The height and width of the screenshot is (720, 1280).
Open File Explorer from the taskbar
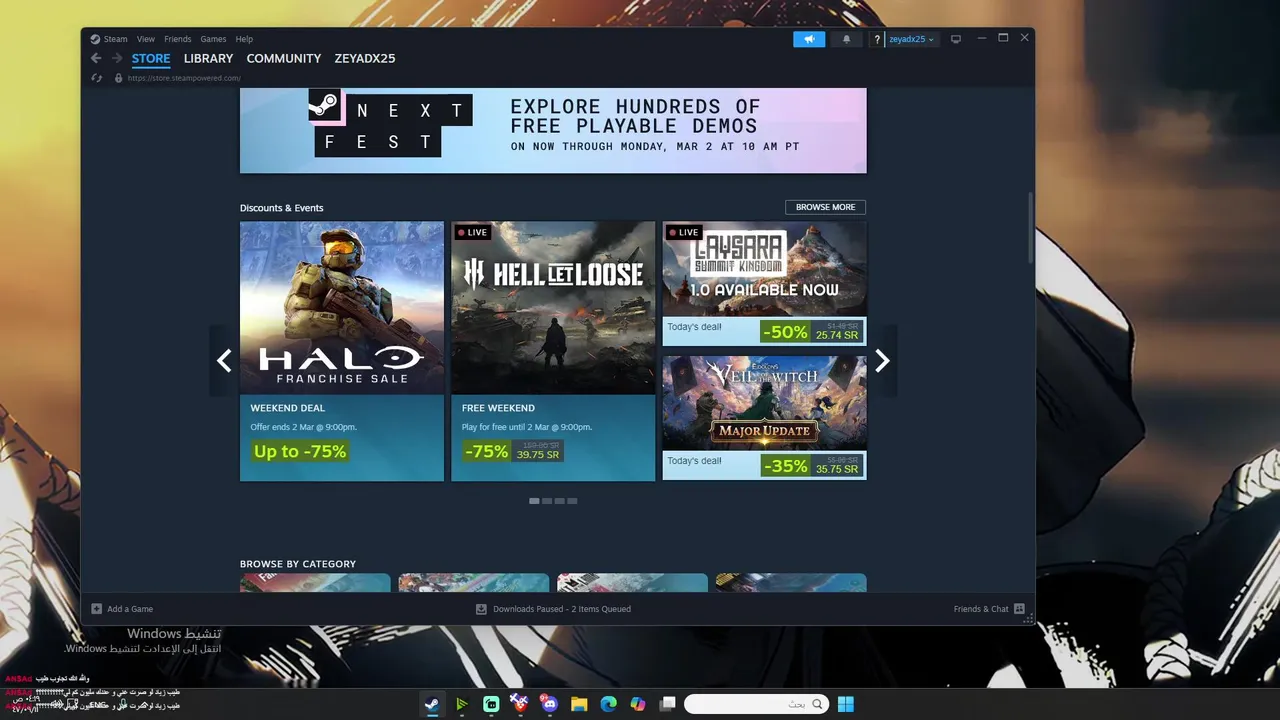tap(579, 704)
